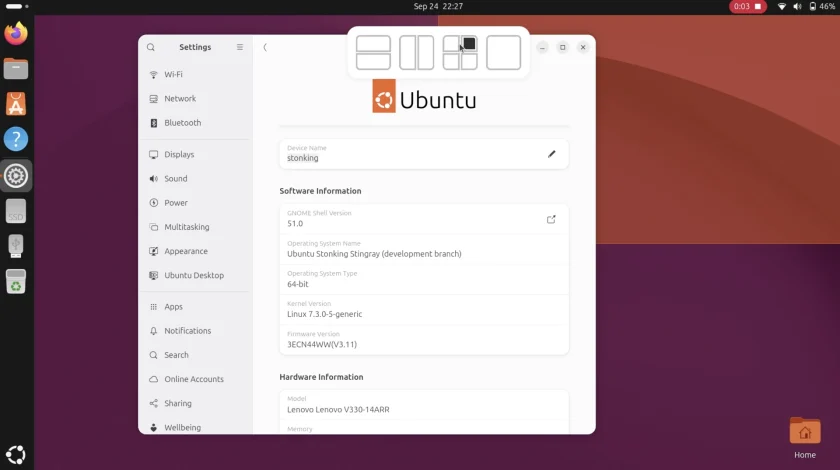Image resolution: width=840 pixels, height=470 pixels.
Task: Choose the top-right quarter tile
Action: [x=469, y=44]
